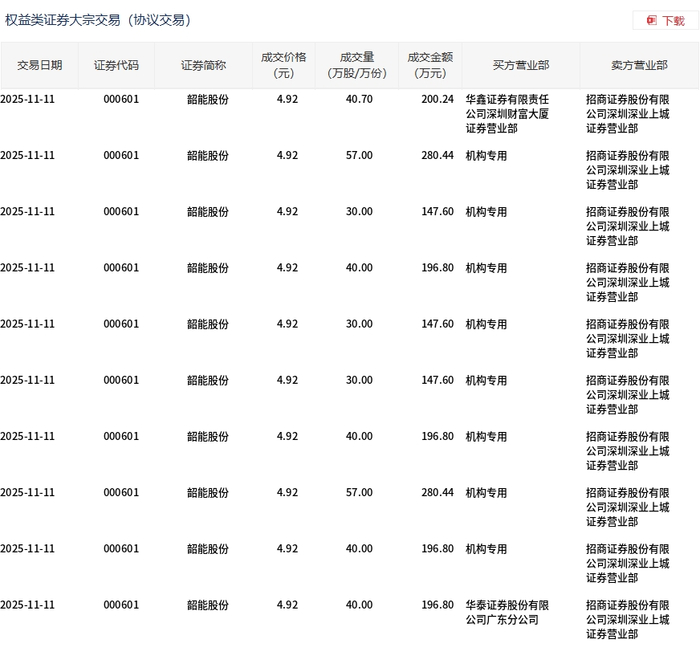Click the date in the 华泰证券 row
Image resolution: width=700 pixels, height=652 pixels.
click(x=27, y=605)
